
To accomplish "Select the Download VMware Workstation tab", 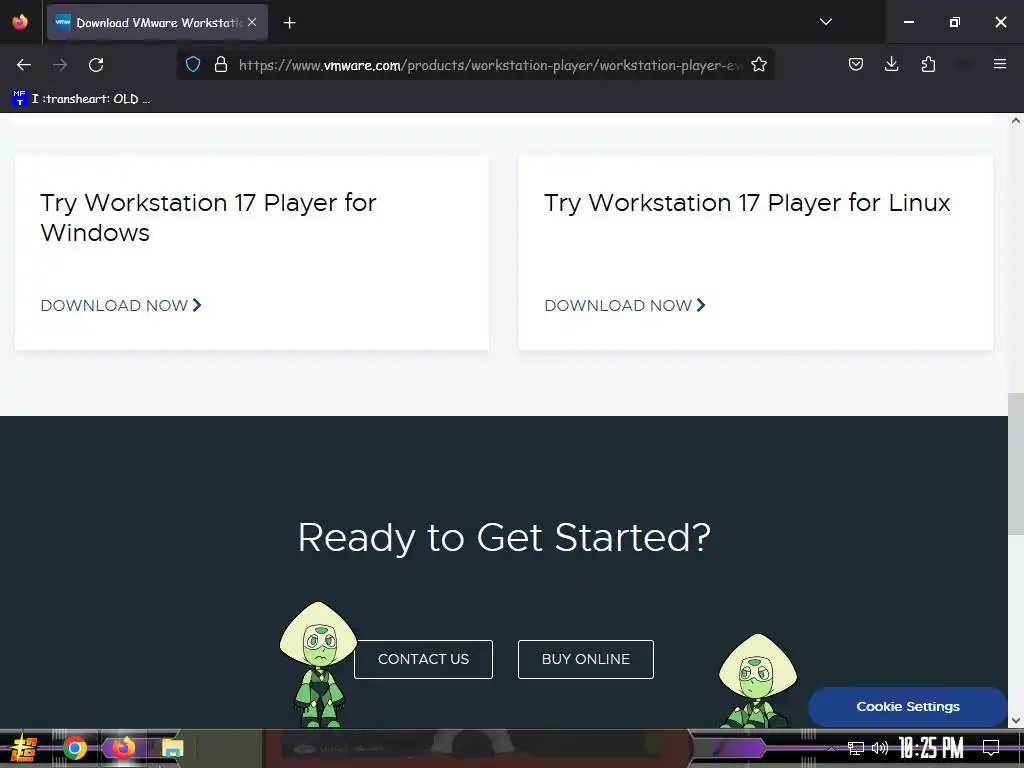I will tap(157, 22).
